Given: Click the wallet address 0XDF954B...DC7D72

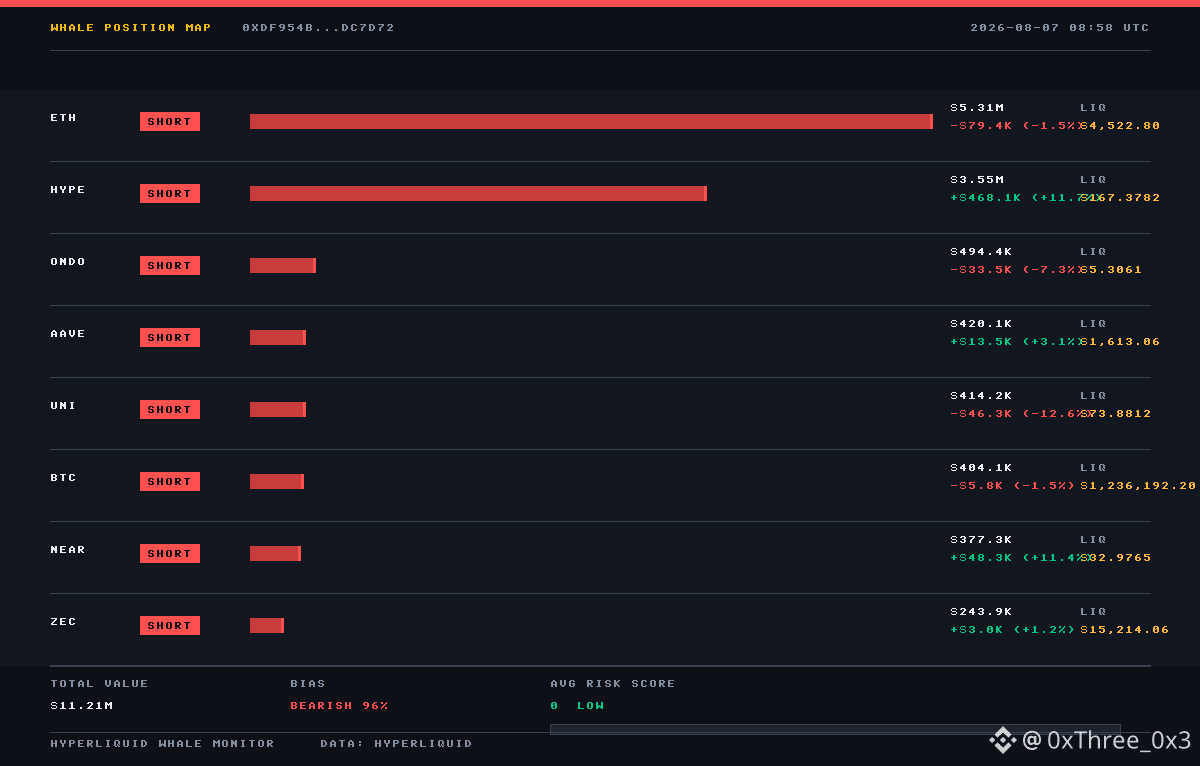Looking at the screenshot, I should pyautogui.click(x=318, y=28).
